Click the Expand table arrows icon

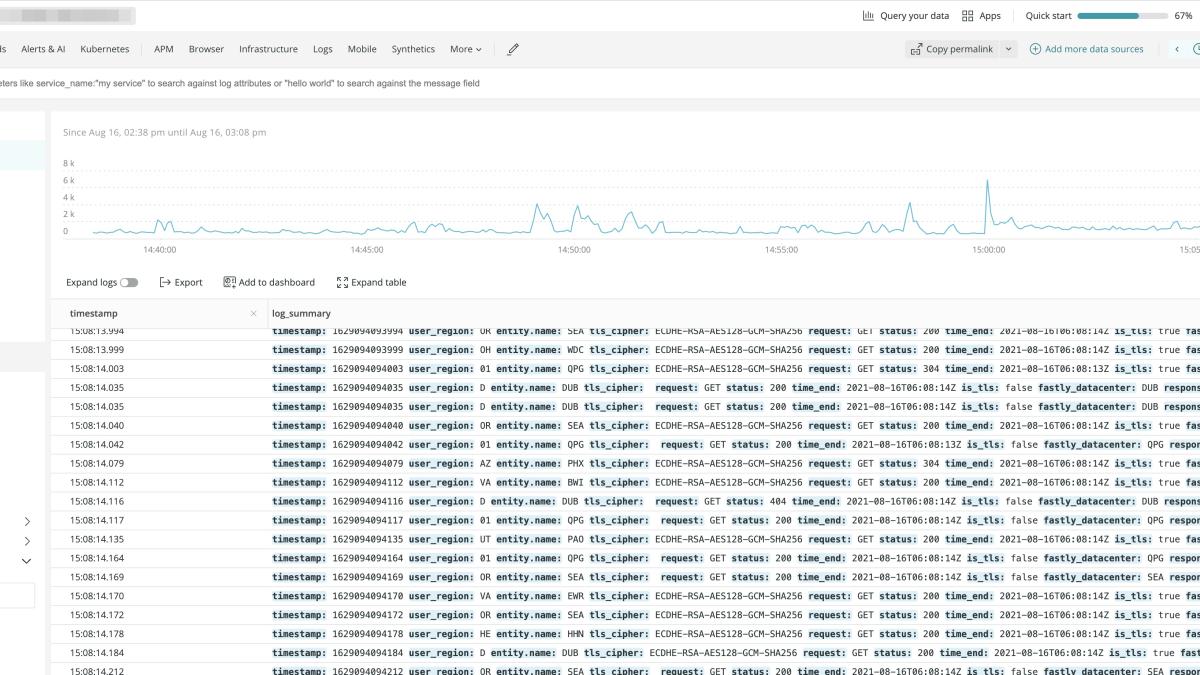coord(342,283)
